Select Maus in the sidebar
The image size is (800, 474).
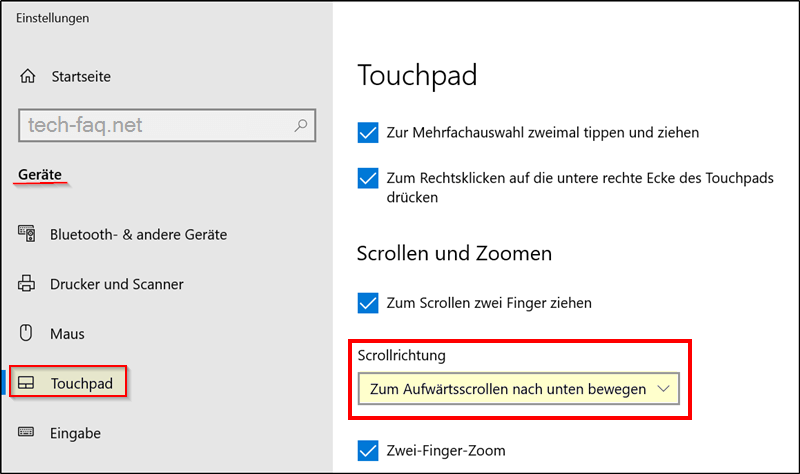[67, 334]
